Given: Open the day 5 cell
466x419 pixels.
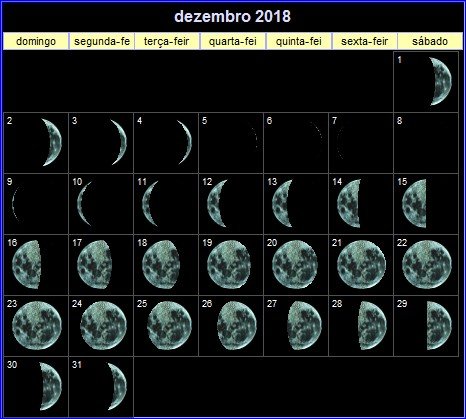Looking at the screenshot, I should [231, 143].
